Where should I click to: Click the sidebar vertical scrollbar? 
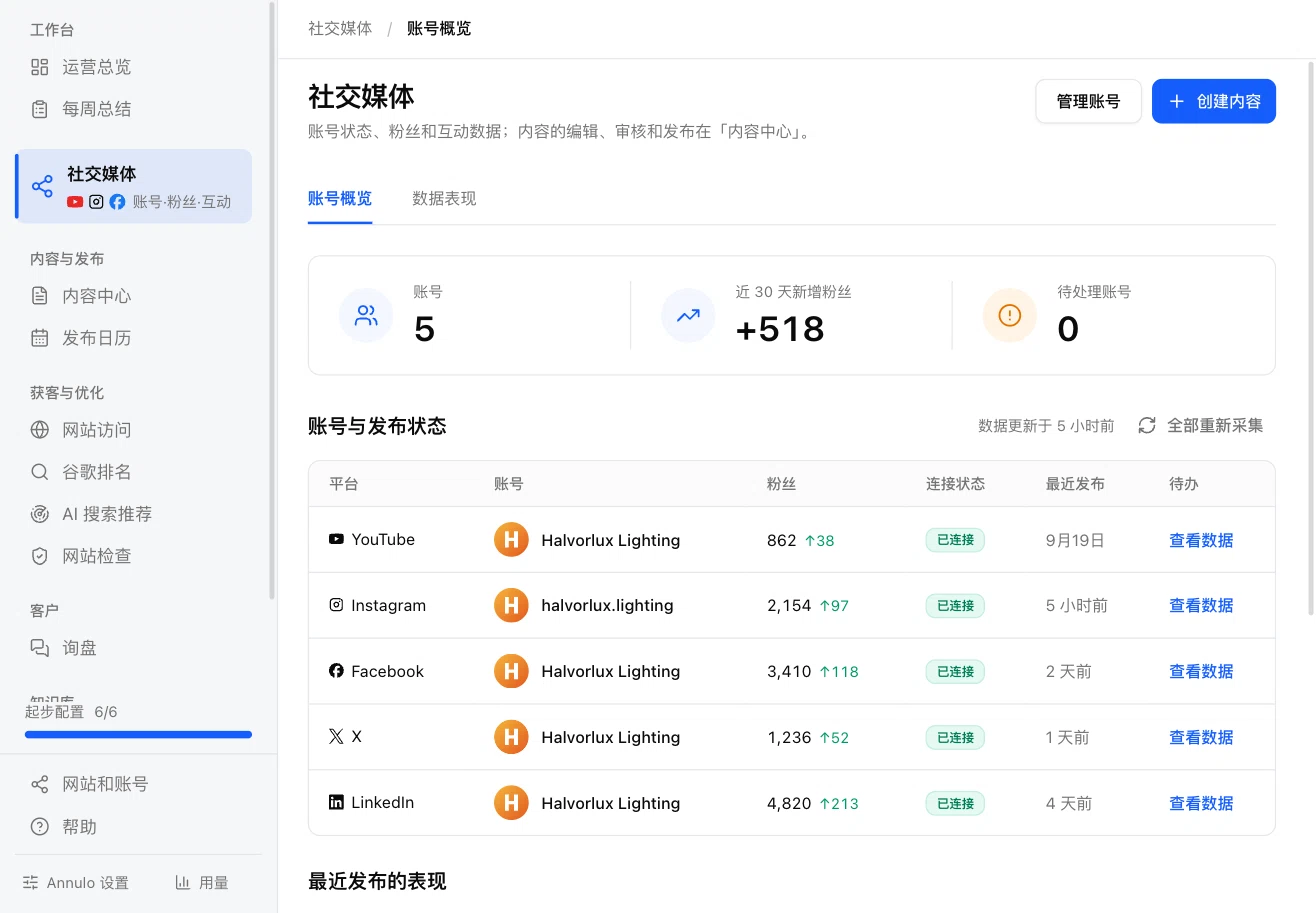(272, 300)
